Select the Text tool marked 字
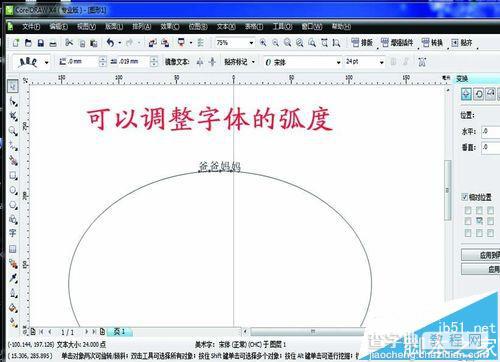The image size is (500, 362). (13, 233)
